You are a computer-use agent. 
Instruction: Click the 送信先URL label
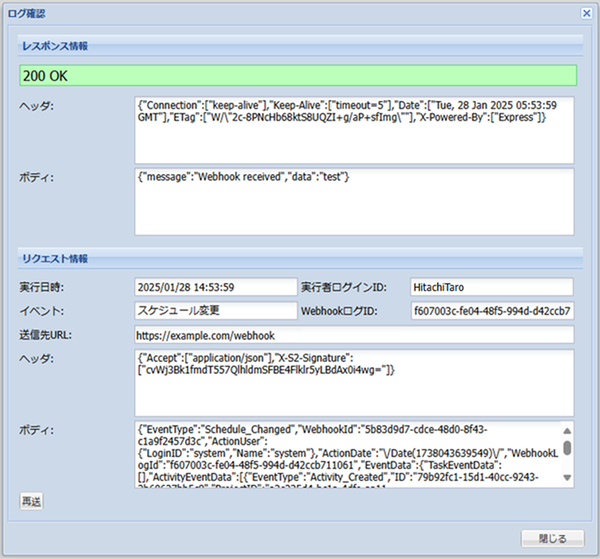46,334
